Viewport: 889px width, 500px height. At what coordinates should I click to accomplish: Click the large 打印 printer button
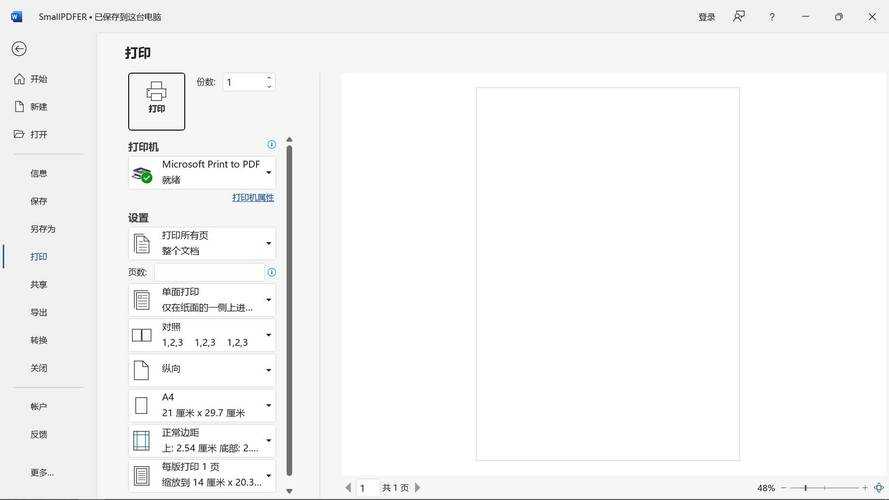156,101
